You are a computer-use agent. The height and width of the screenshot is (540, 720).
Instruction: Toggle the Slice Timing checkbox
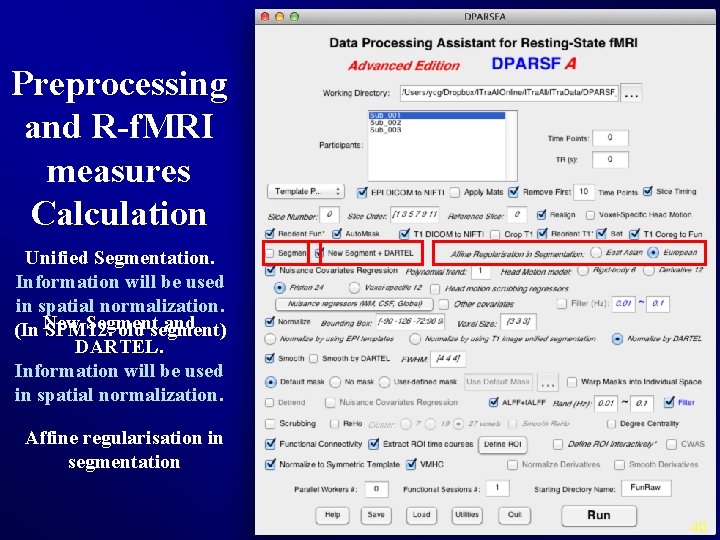click(x=647, y=191)
